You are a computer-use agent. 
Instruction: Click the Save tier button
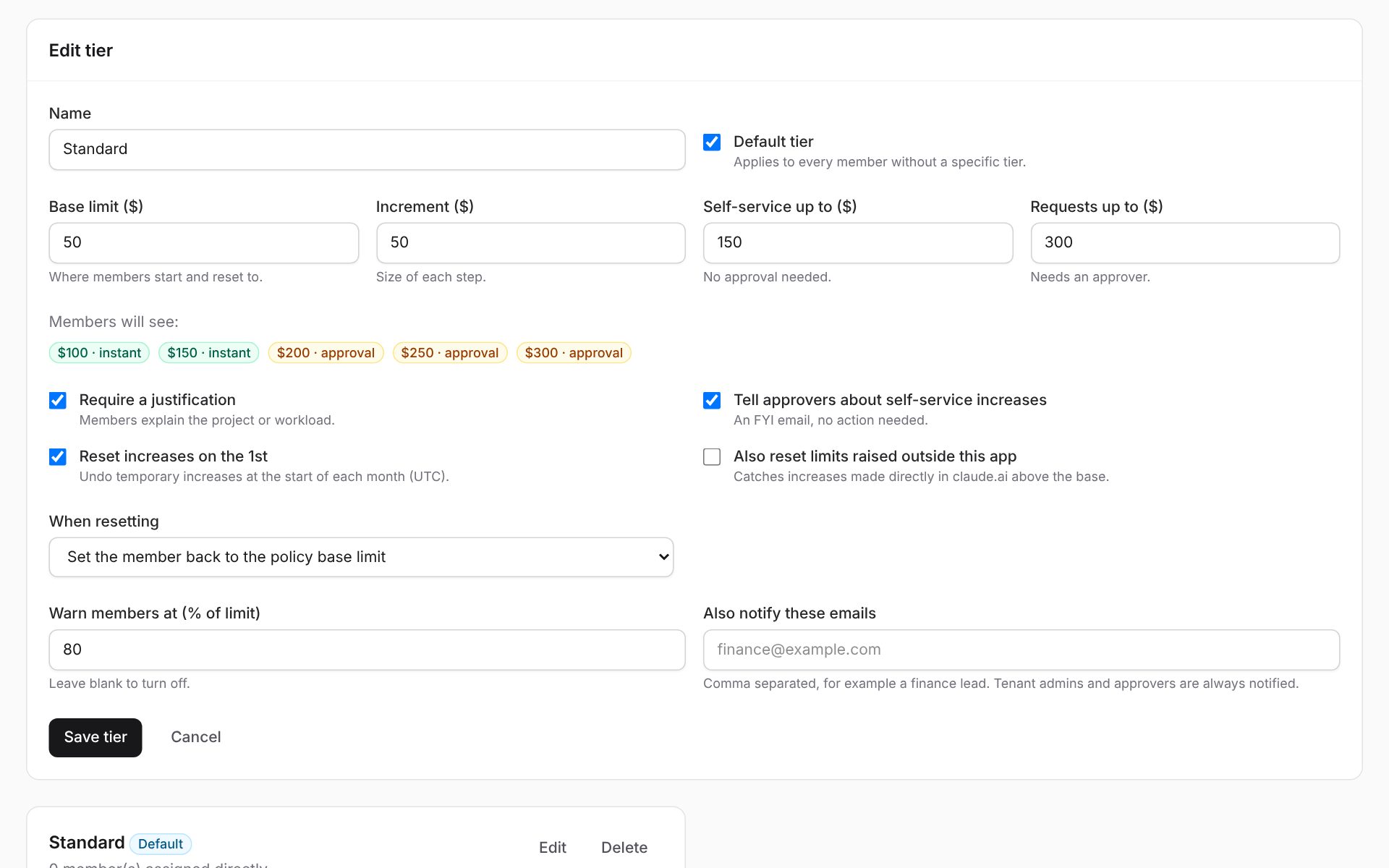point(95,737)
